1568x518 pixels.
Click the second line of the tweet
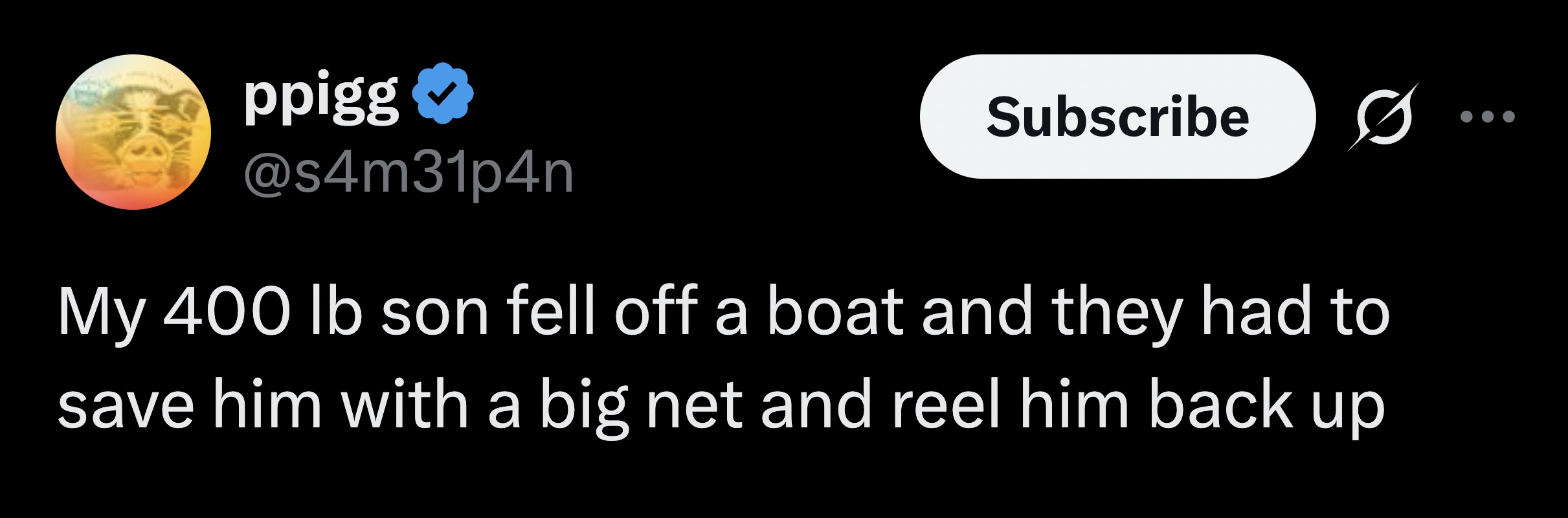(x=721, y=405)
